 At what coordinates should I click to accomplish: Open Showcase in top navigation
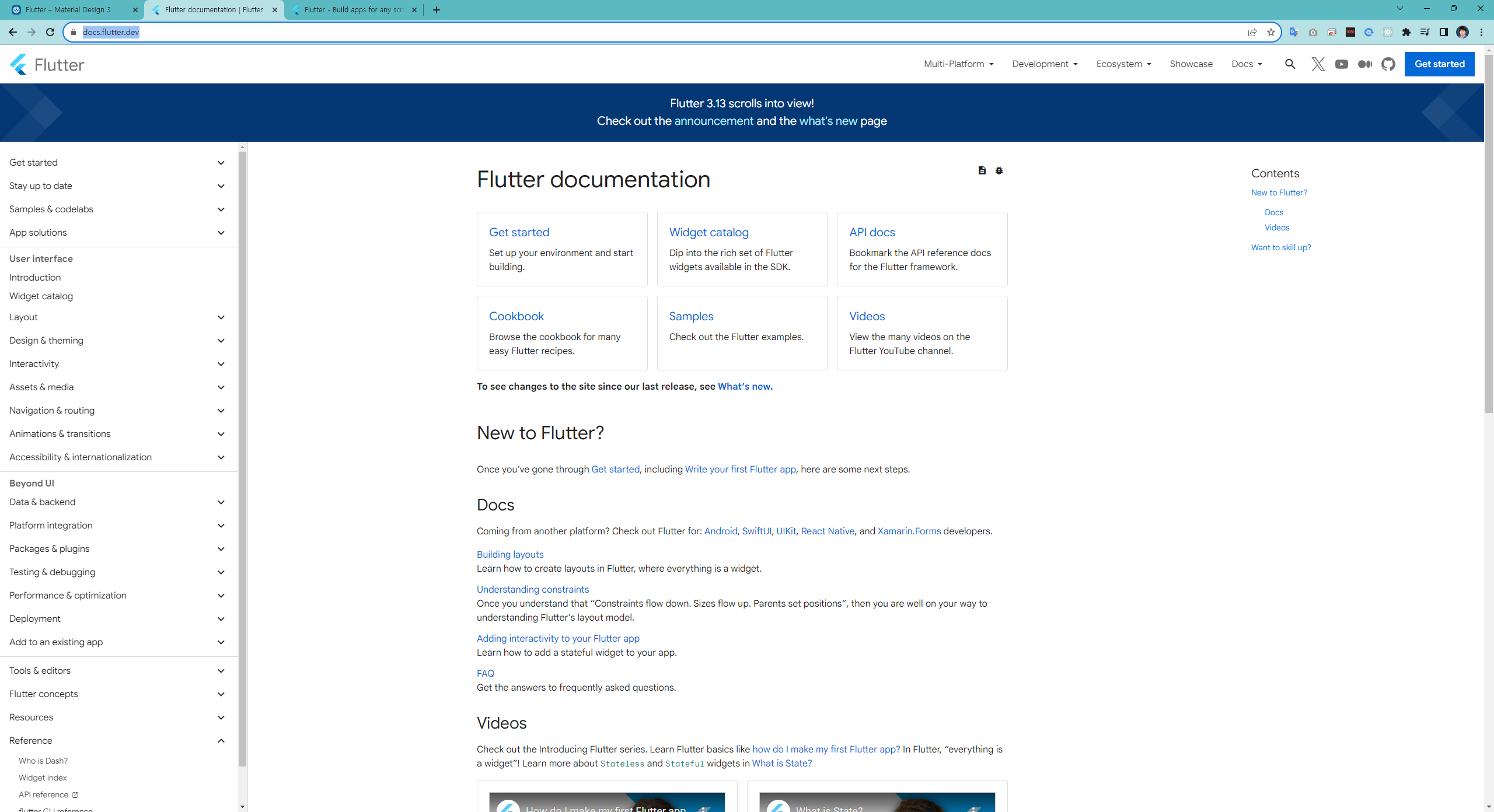click(1191, 64)
